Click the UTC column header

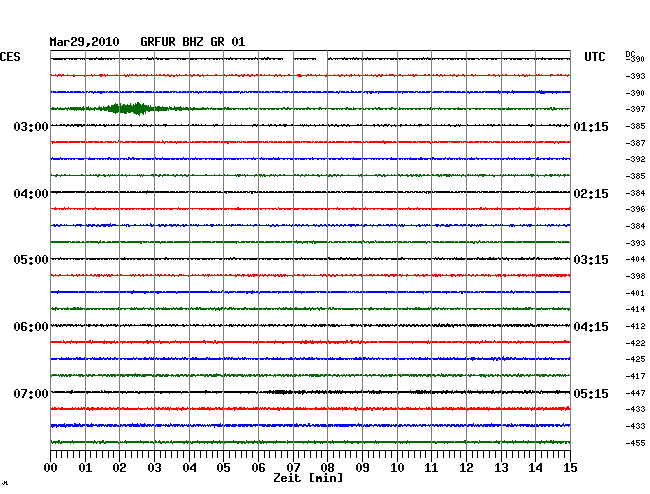coord(594,57)
